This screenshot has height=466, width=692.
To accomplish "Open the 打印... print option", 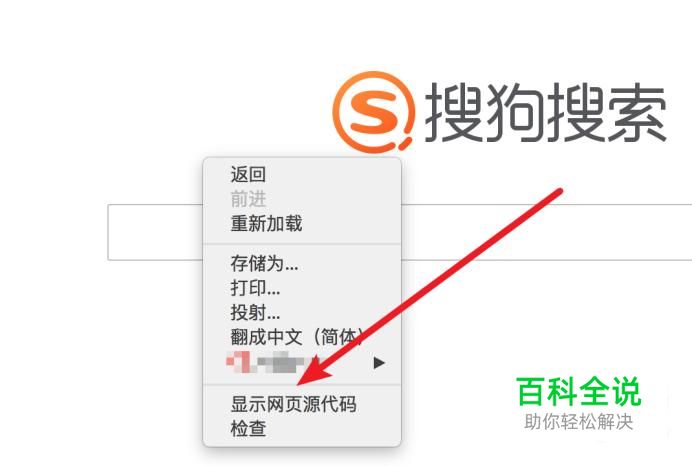I will [255, 288].
